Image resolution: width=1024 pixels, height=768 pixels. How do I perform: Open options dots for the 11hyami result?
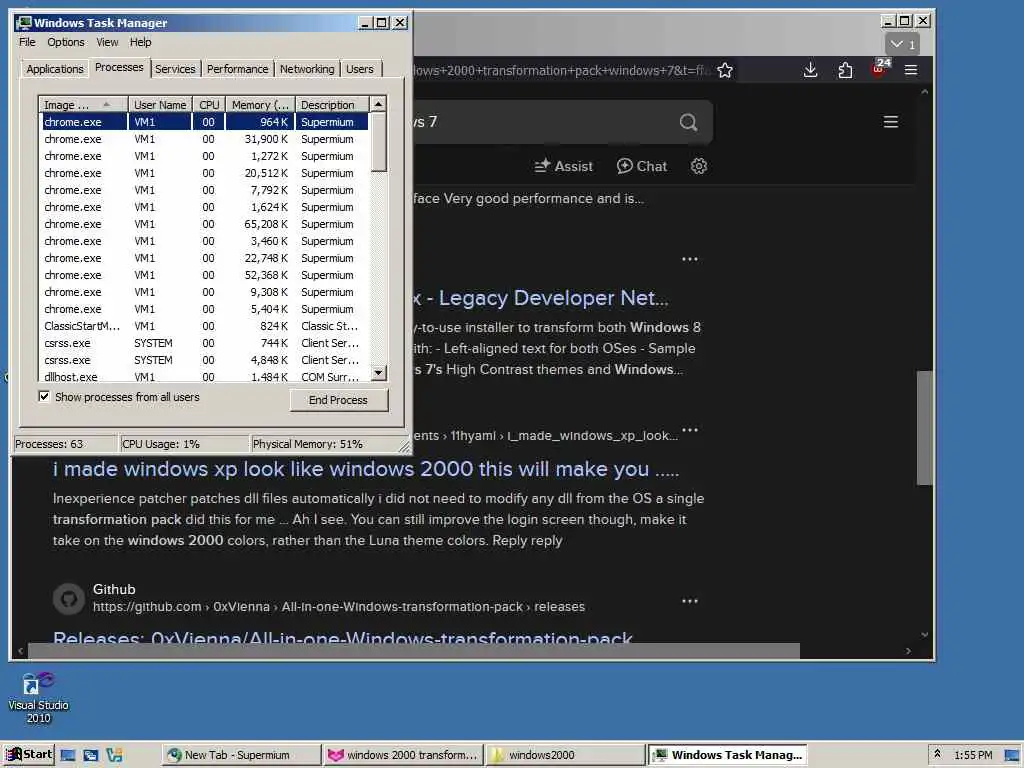coord(690,430)
